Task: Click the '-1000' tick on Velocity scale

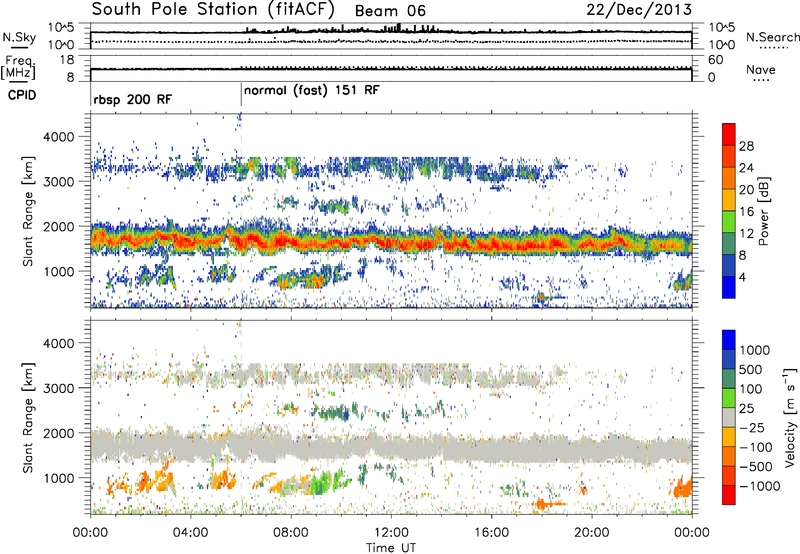Action: click(760, 486)
